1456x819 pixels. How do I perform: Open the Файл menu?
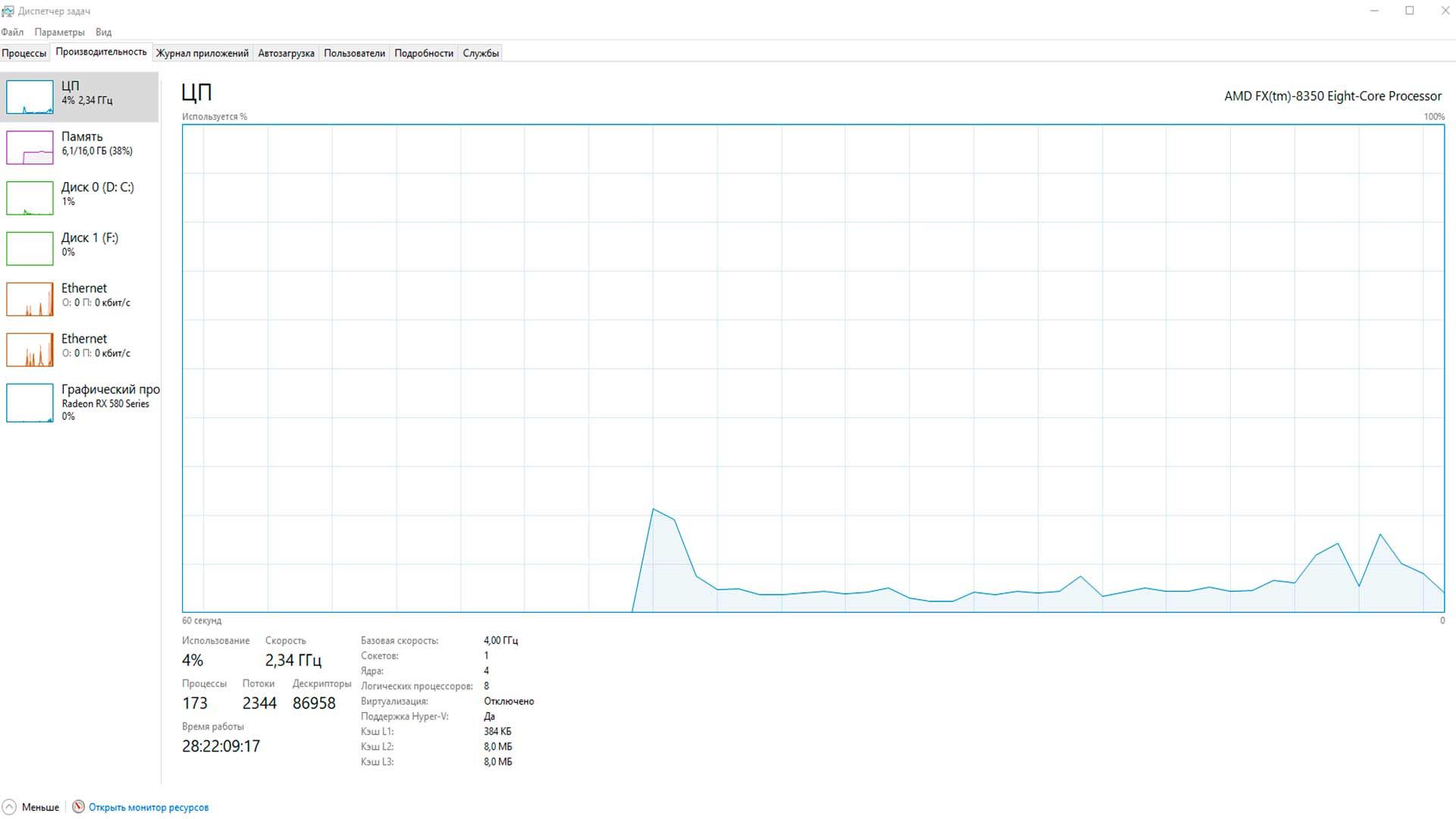[x=11, y=32]
